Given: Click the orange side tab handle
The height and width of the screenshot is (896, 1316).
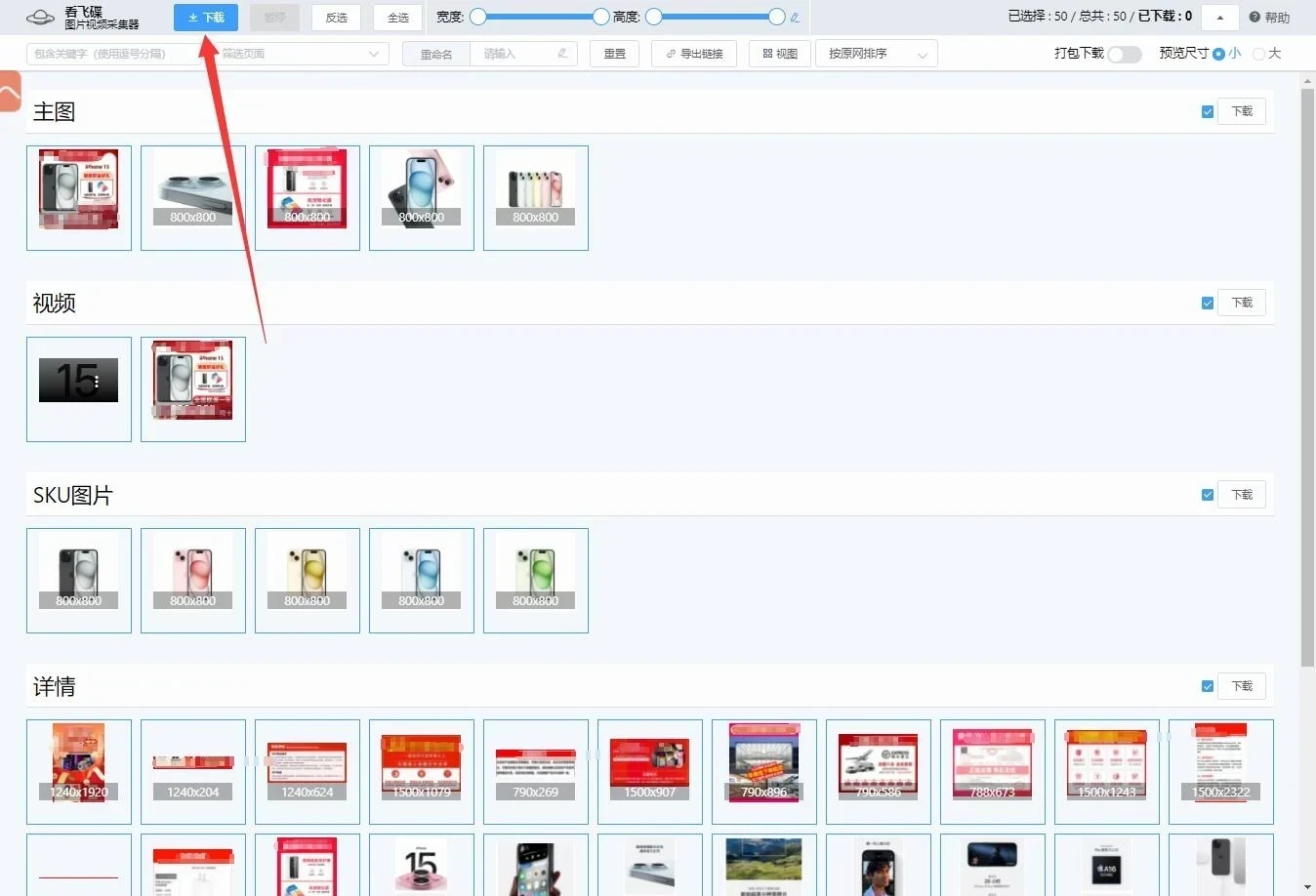Looking at the screenshot, I should point(10,92).
